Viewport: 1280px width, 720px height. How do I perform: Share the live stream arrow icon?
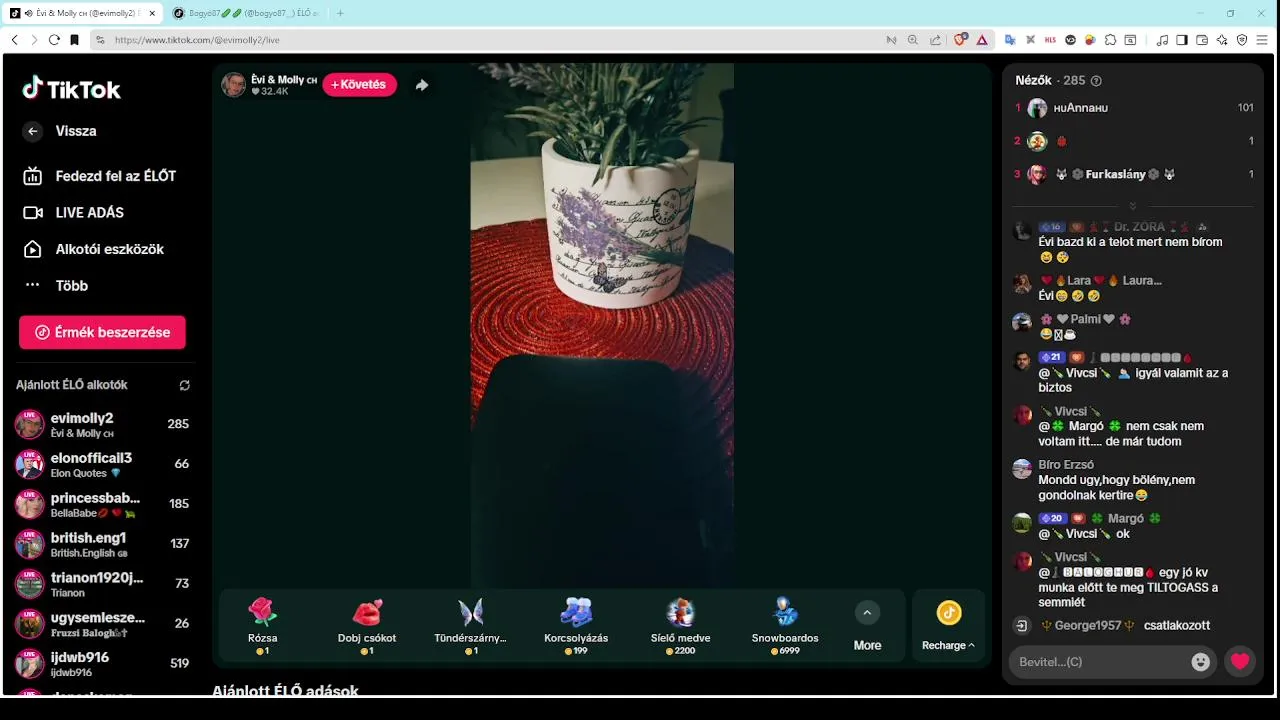point(422,85)
